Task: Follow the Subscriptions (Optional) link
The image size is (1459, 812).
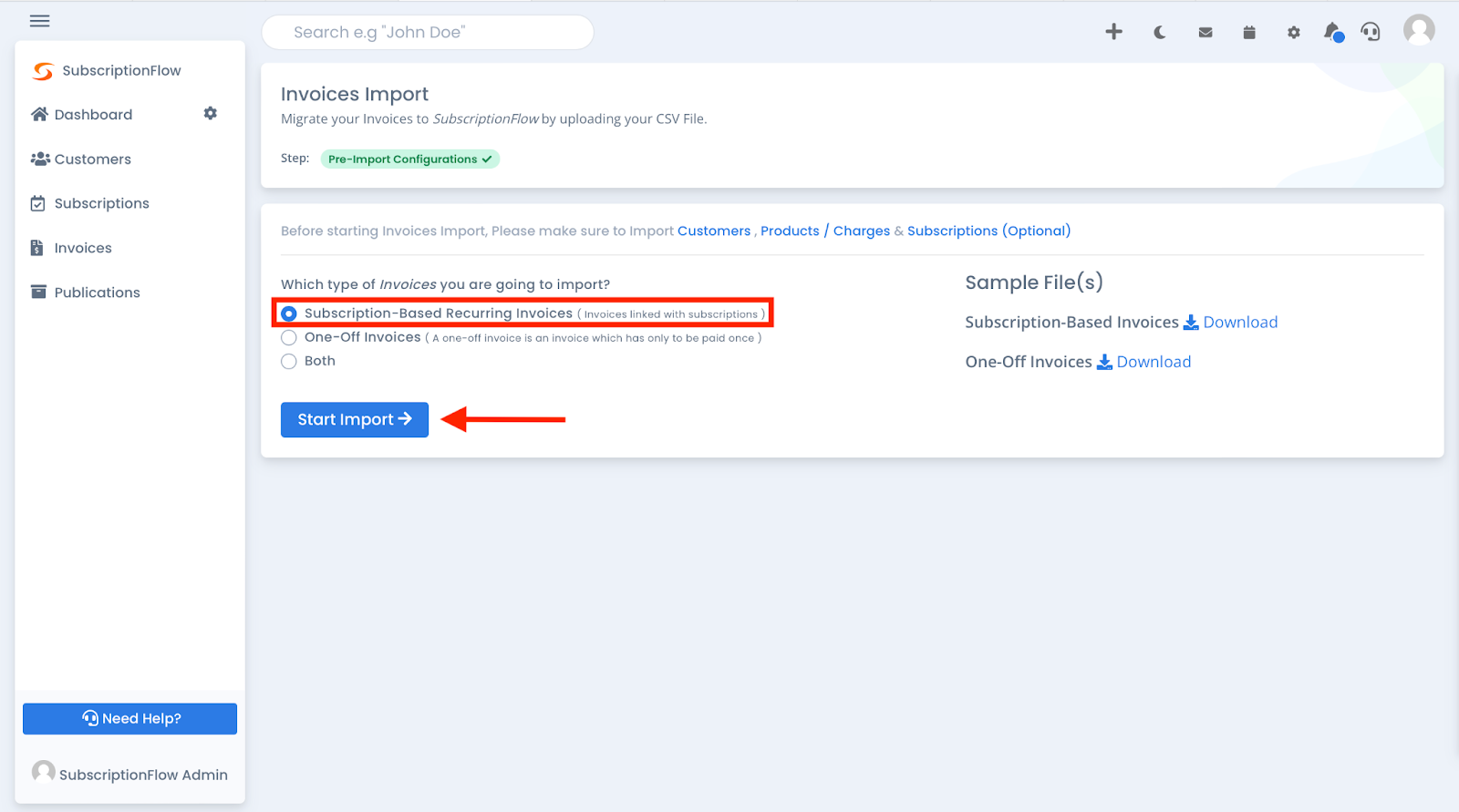Action: pos(988,231)
